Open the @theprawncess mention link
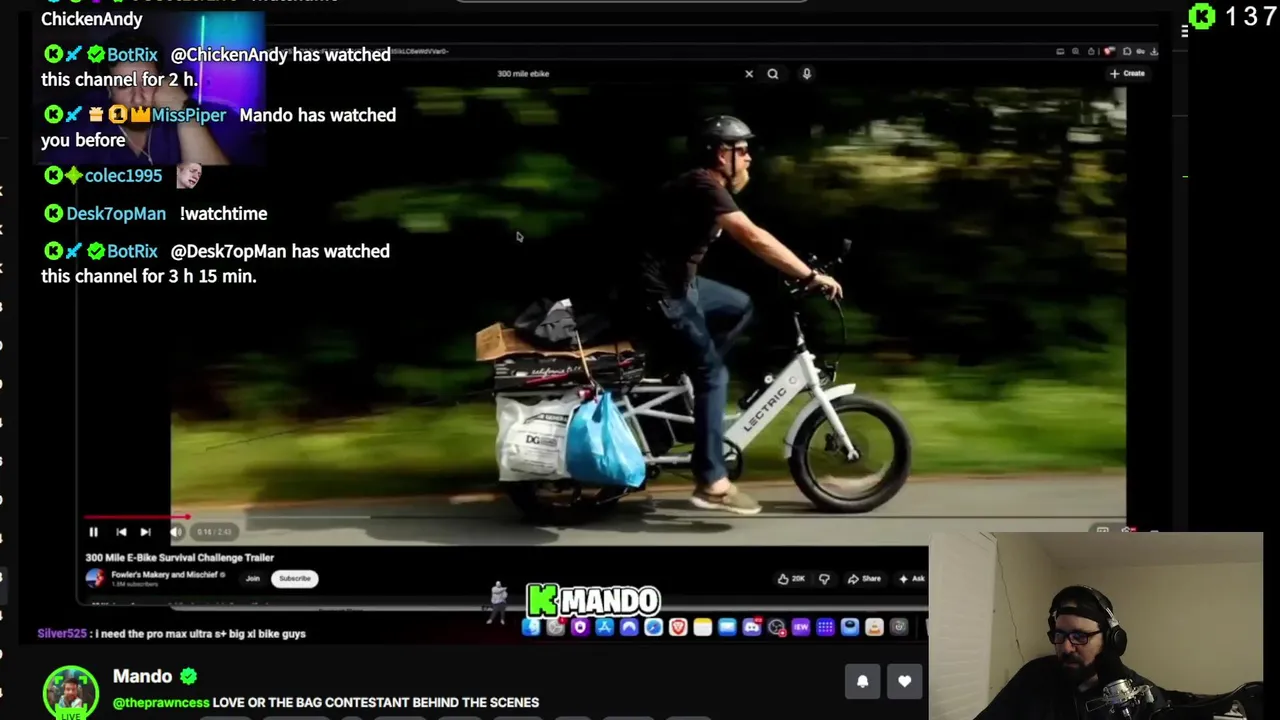Viewport: 1280px width, 720px height. (x=161, y=703)
